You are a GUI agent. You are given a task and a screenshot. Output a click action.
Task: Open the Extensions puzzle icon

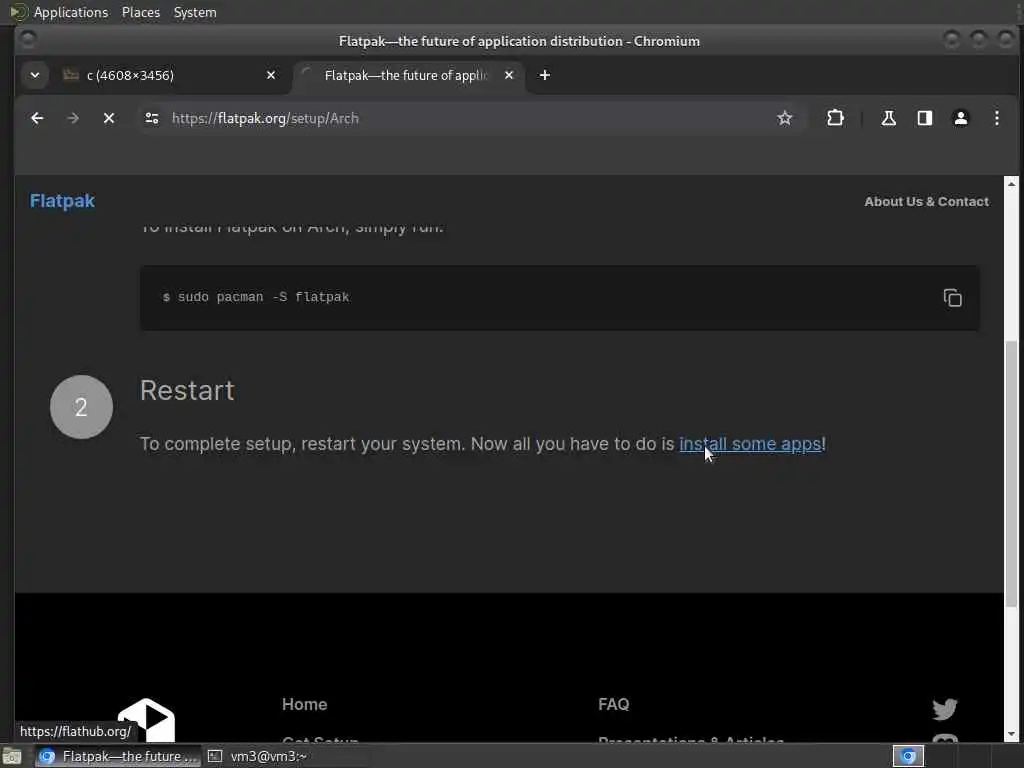[835, 118]
